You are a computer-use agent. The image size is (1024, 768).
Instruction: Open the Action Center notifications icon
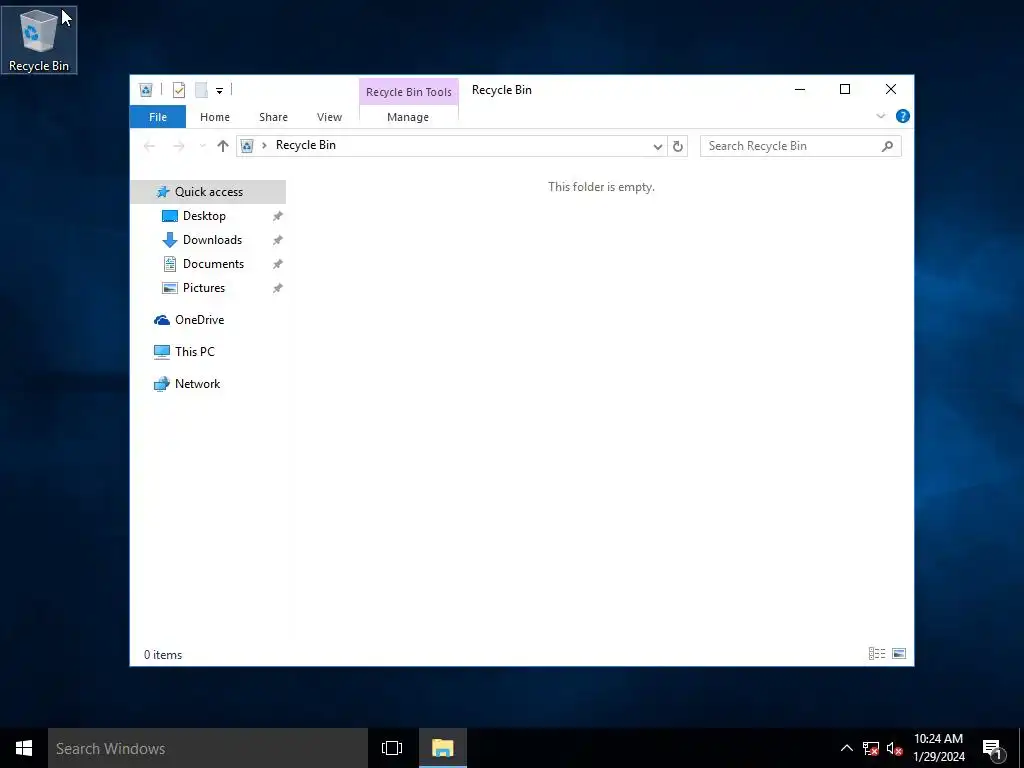click(x=993, y=748)
